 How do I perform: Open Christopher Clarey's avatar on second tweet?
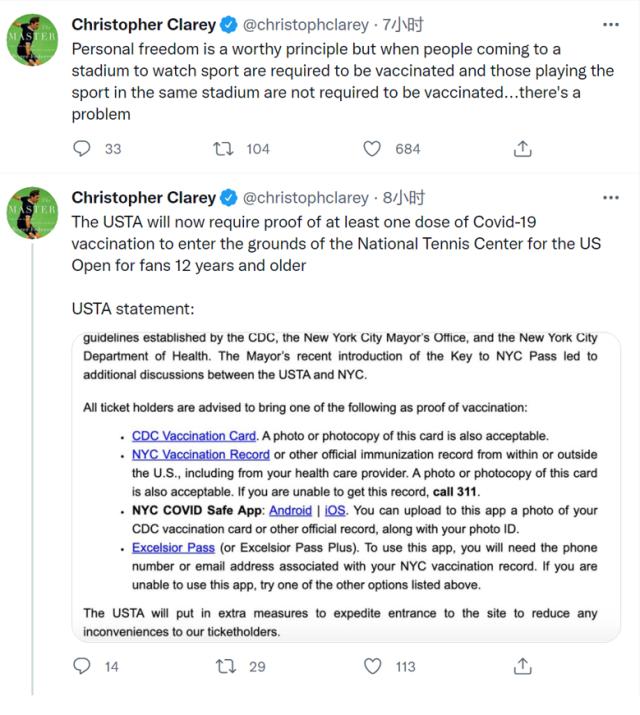click(33, 212)
